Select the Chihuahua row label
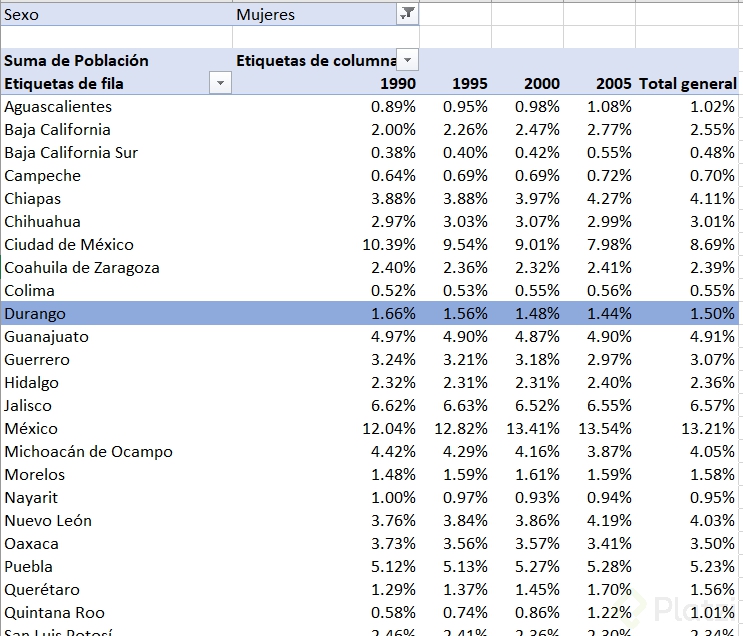743x636 pixels. point(43,221)
